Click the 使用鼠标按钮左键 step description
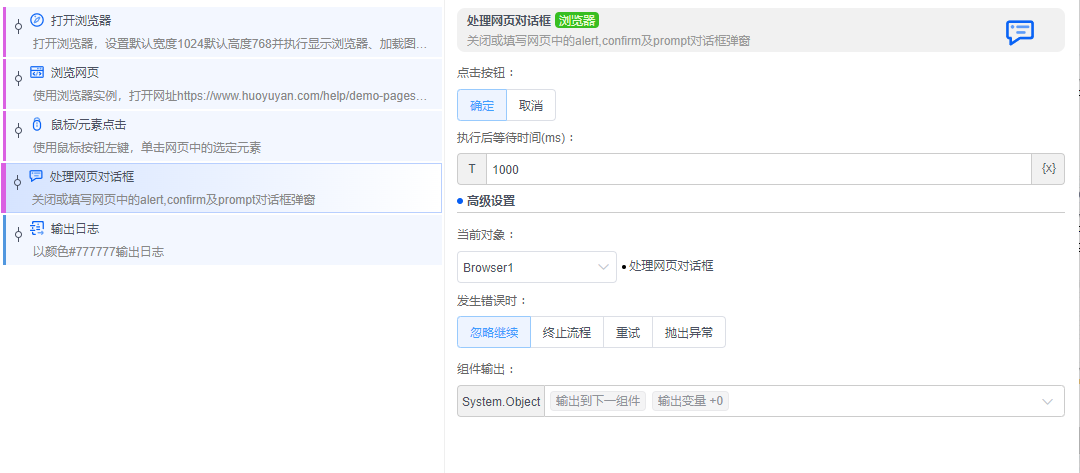This screenshot has height=473, width=1080. click(147, 147)
